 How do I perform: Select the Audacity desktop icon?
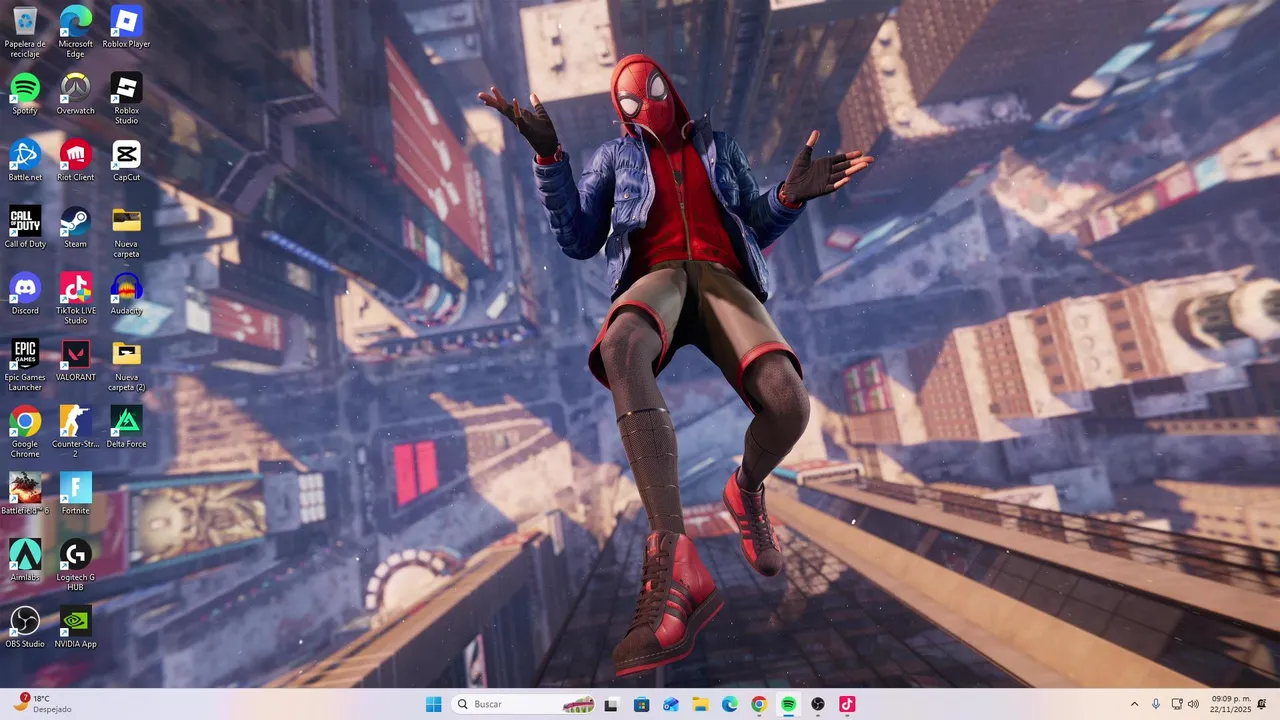pyautogui.click(x=126, y=294)
